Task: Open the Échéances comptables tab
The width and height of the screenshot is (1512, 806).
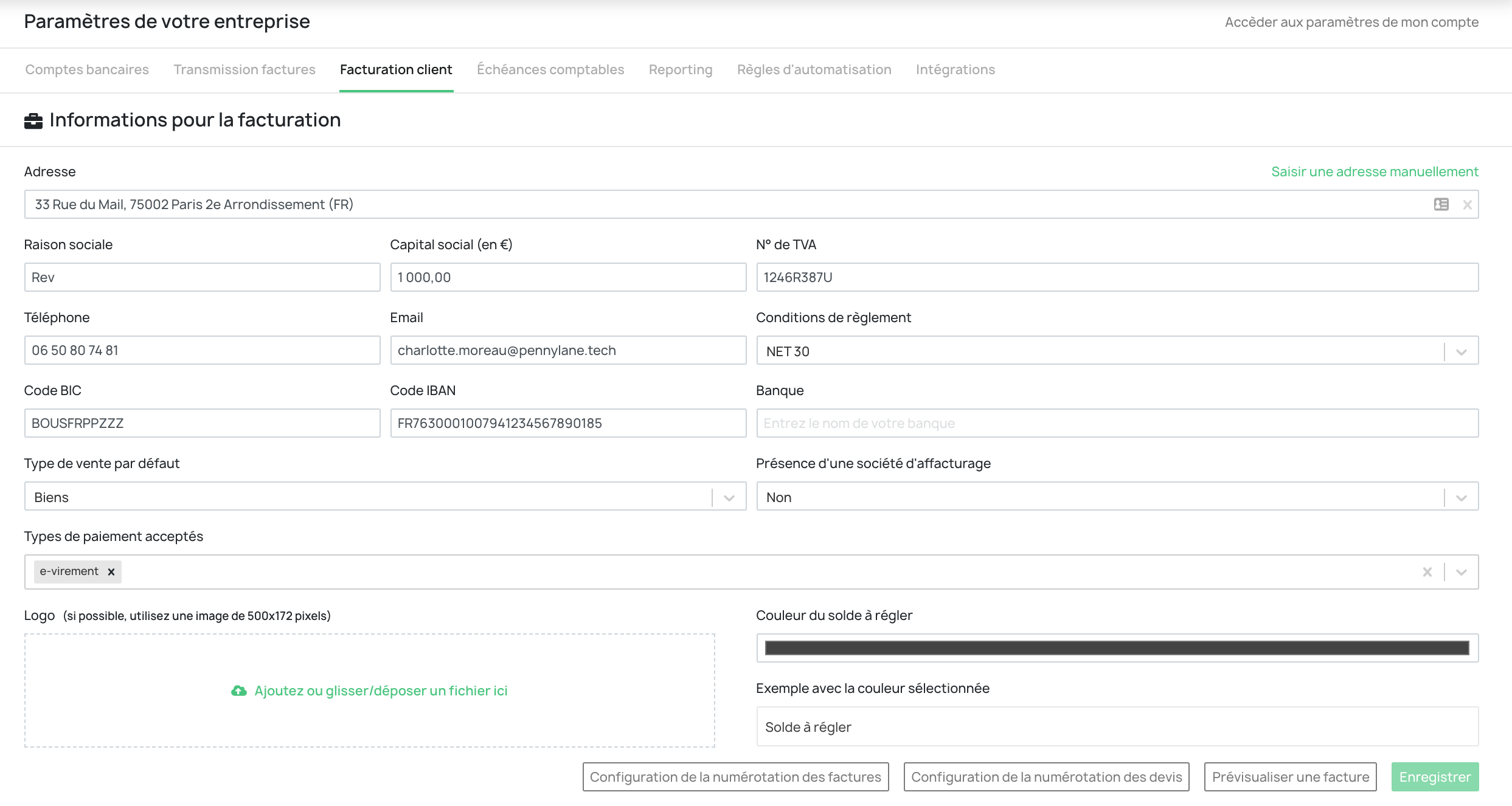Action: [550, 70]
